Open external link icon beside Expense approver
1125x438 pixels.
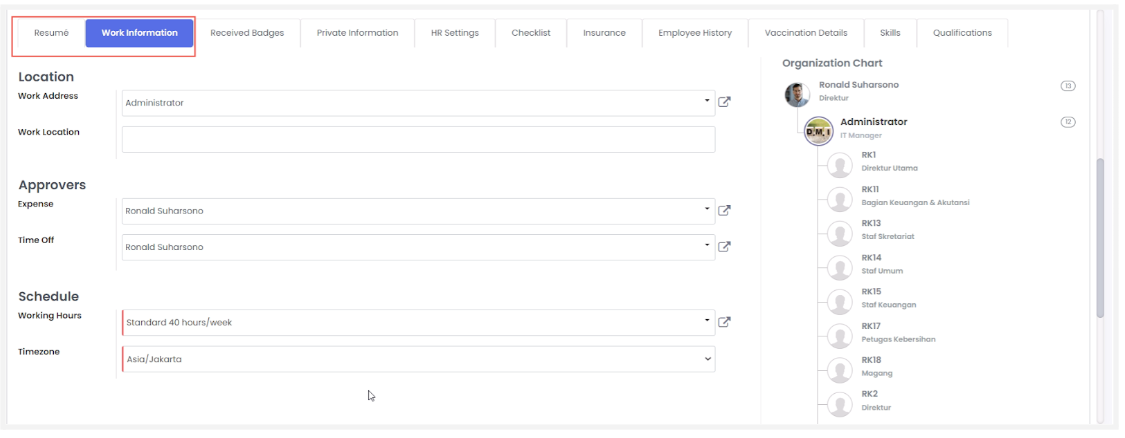tap(725, 210)
